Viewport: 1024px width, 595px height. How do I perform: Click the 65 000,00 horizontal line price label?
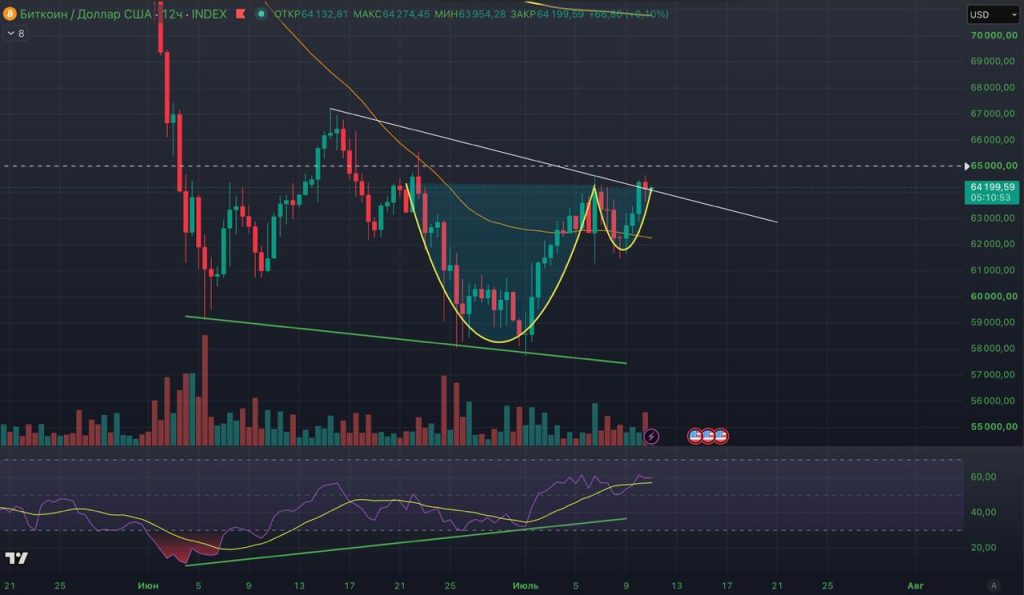993,166
